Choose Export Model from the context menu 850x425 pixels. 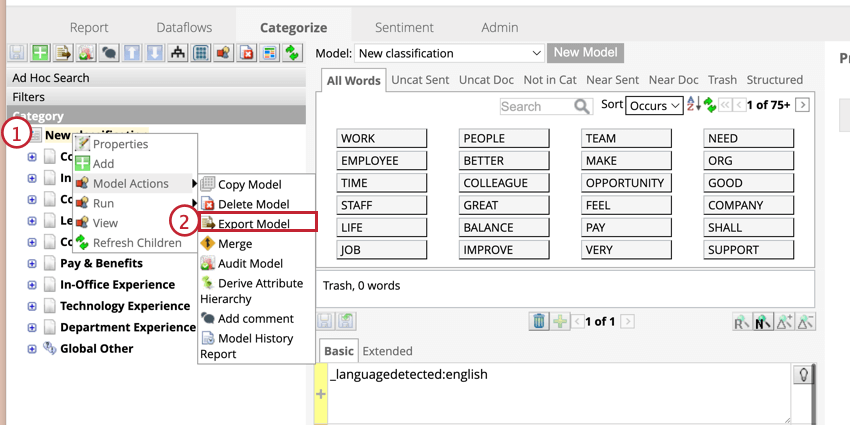pyautogui.click(x=254, y=224)
